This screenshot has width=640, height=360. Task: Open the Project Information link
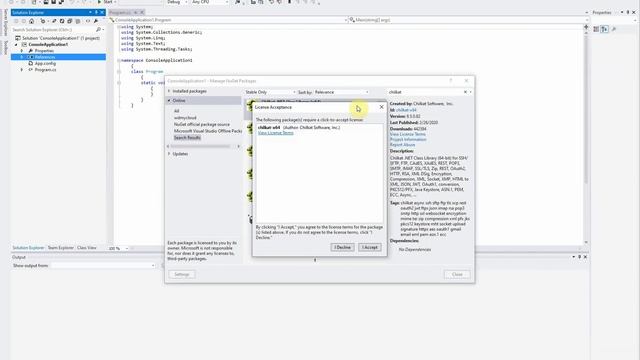click(x=408, y=139)
